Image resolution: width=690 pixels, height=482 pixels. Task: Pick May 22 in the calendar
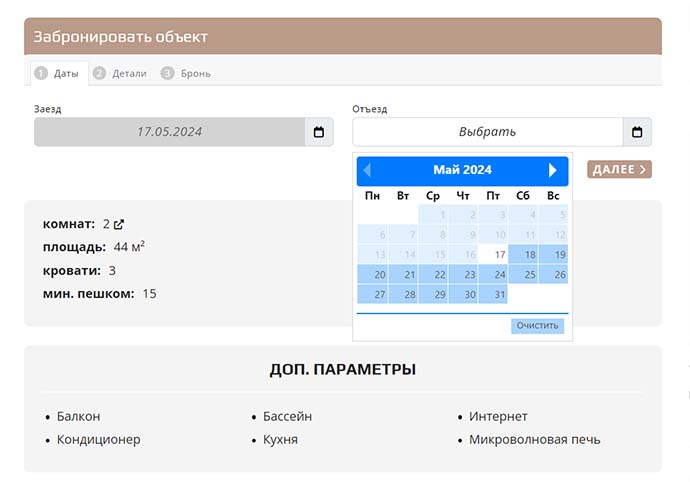(433, 274)
